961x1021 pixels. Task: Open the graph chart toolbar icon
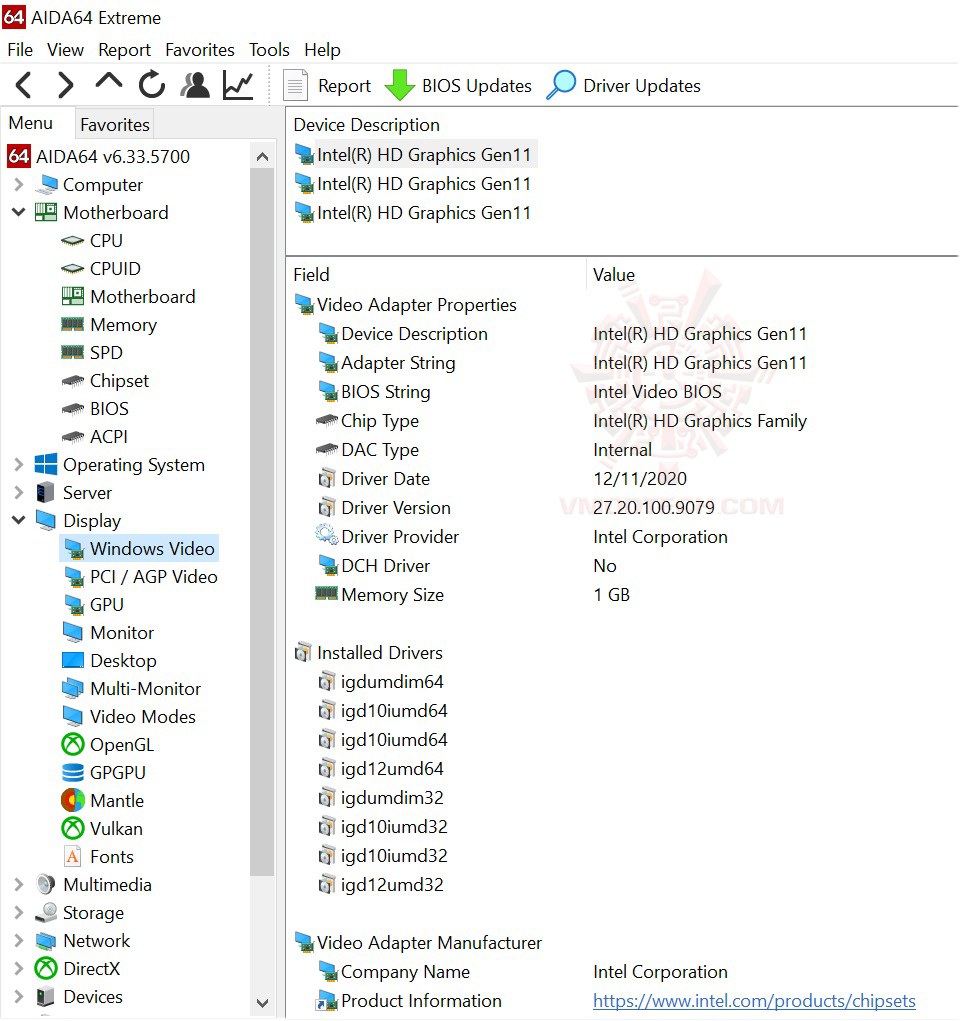tap(238, 85)
